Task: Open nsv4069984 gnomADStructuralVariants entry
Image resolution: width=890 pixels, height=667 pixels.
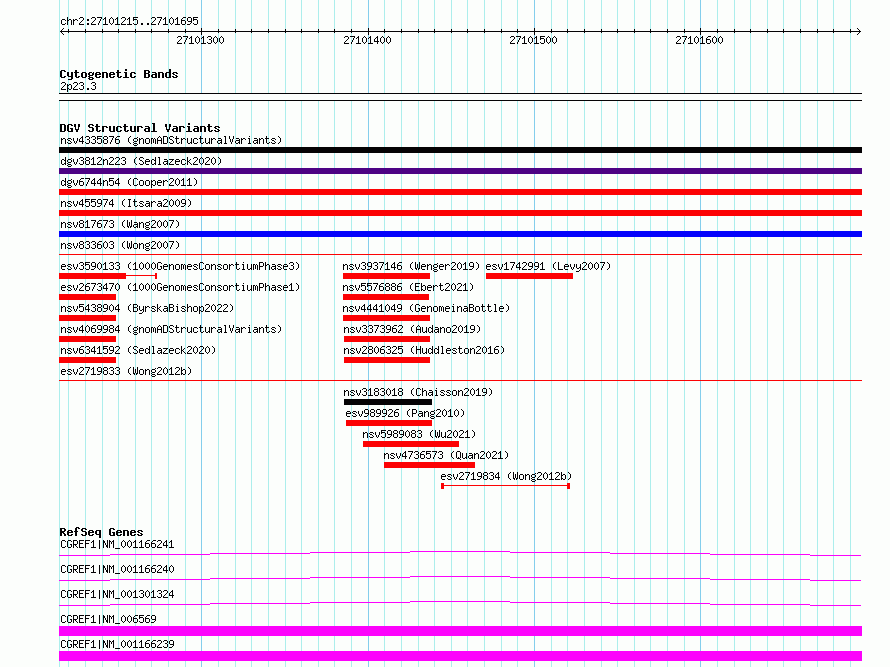Action: tap(171, 329)
